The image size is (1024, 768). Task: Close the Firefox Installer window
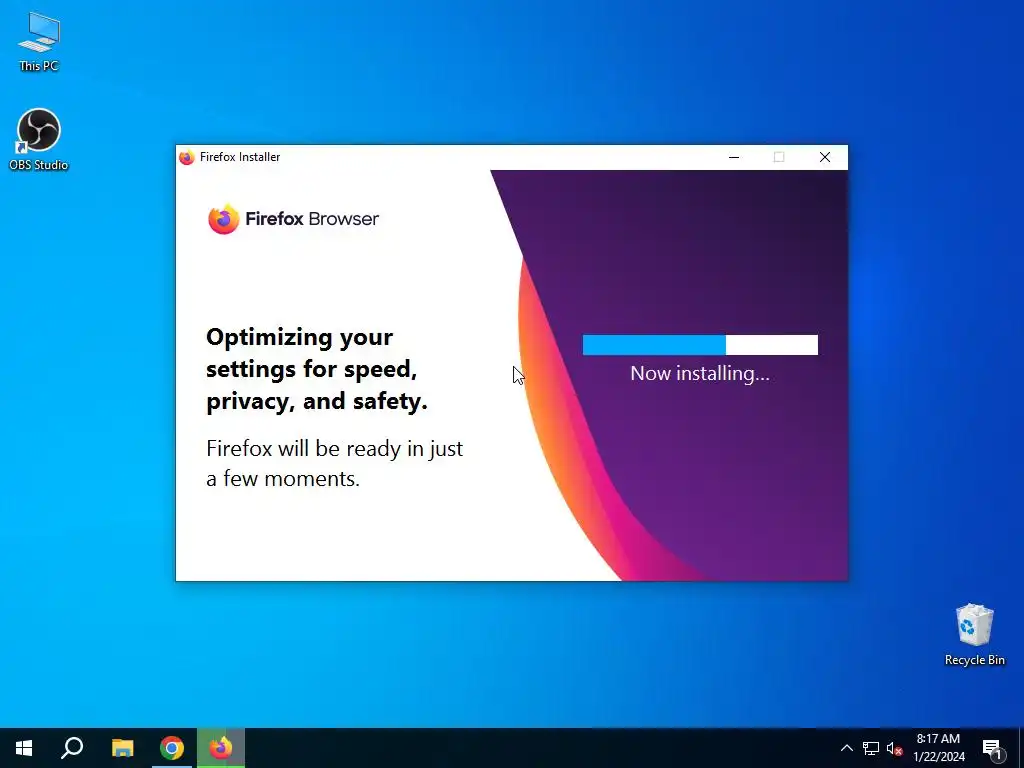[825, 157]
